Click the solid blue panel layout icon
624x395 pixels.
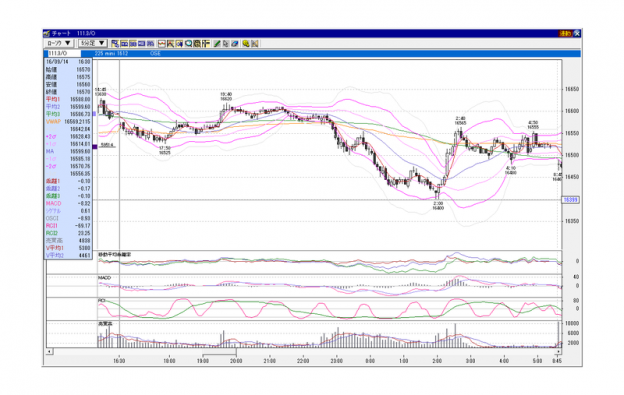141,43
